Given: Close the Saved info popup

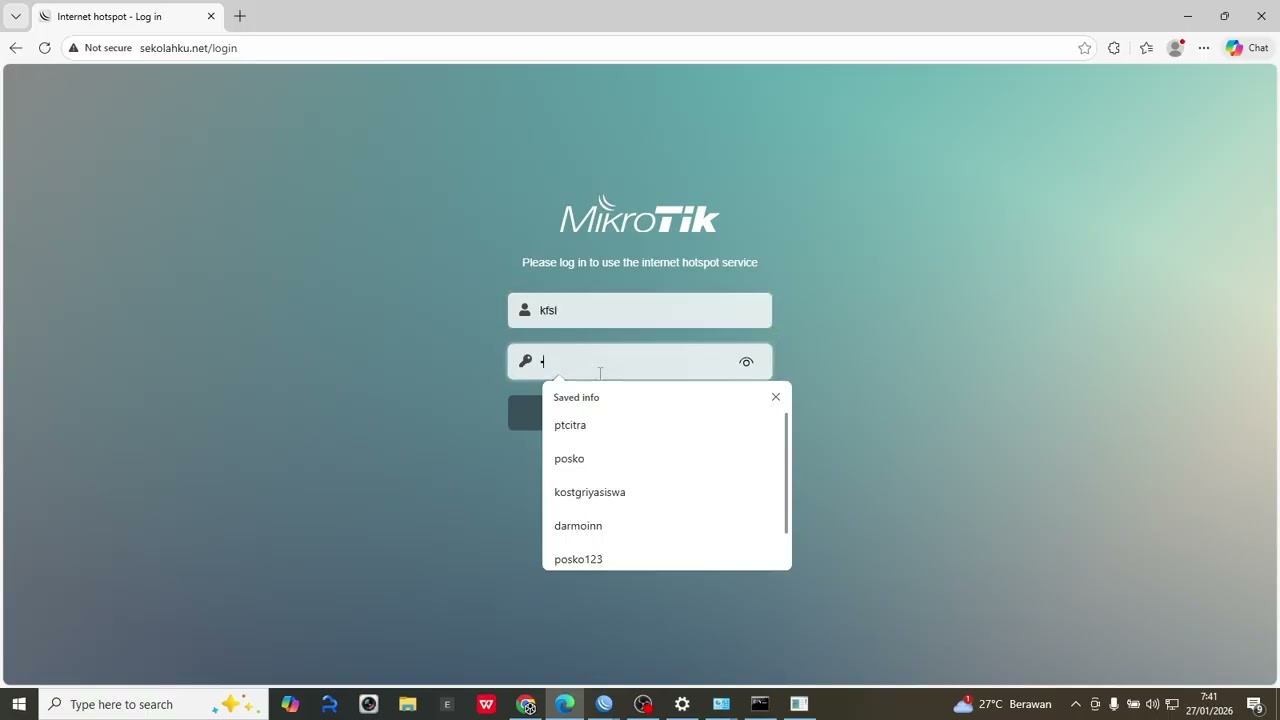Looking at the screenshot, I should pos(775,397).
